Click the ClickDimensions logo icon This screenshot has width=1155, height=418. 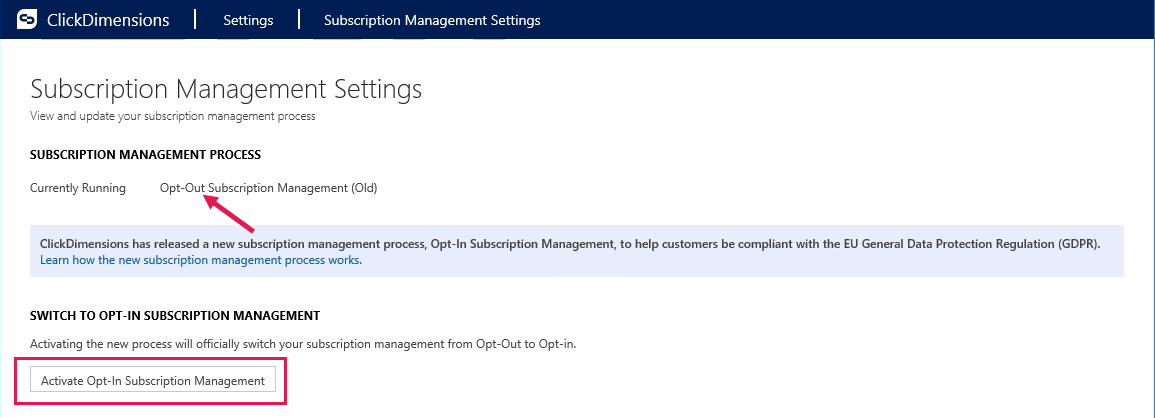click(27, 20)
